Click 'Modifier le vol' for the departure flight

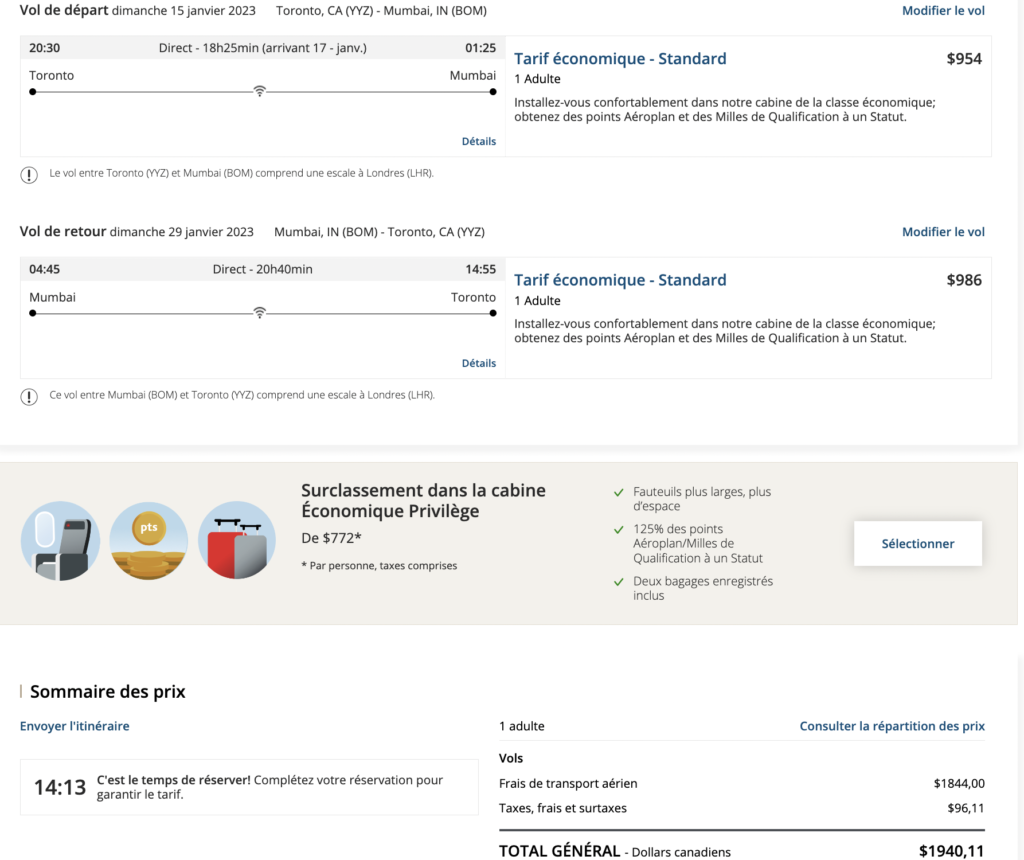943,11
